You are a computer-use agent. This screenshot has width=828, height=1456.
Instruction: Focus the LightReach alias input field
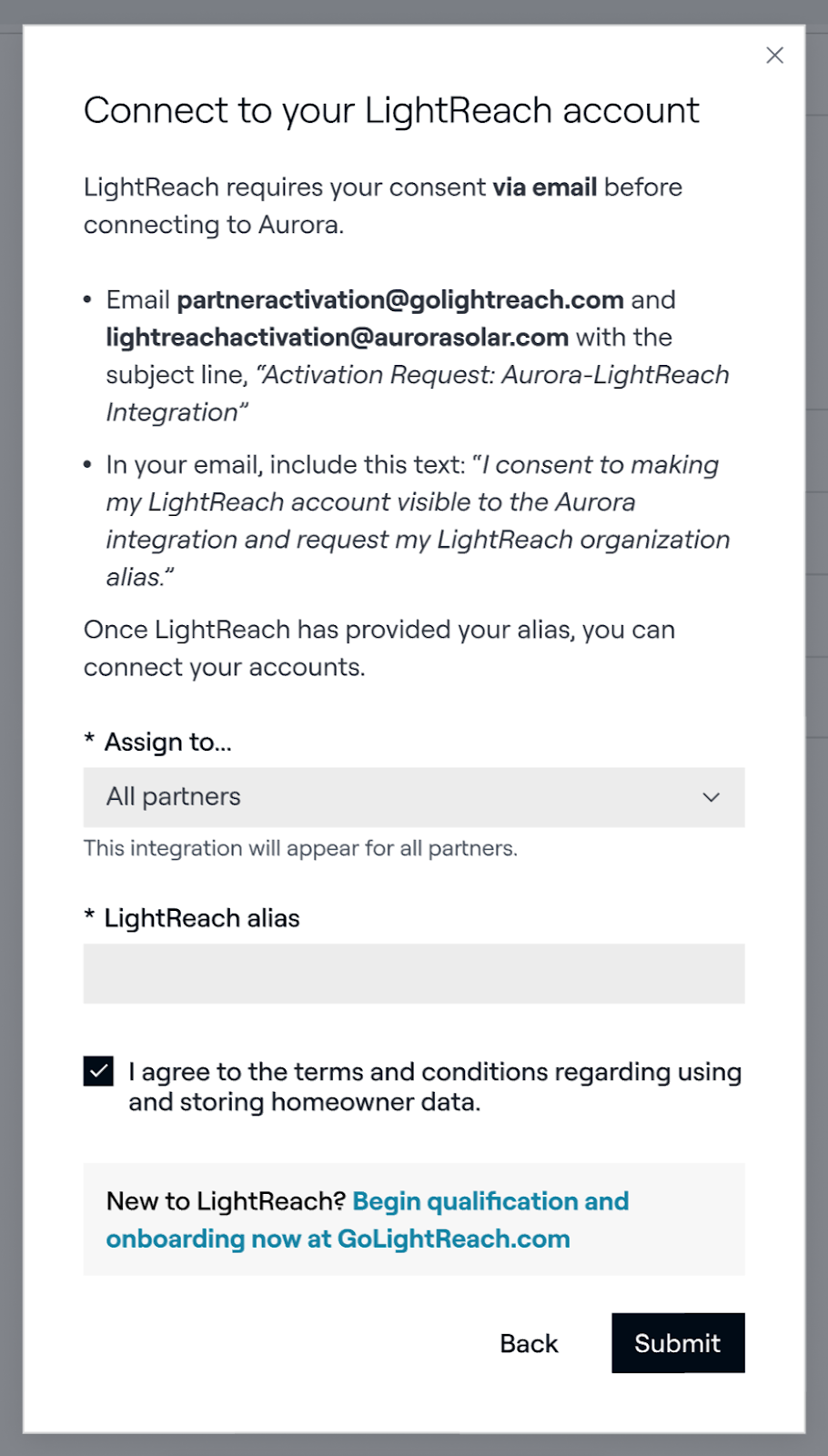(x=413, y=974)
